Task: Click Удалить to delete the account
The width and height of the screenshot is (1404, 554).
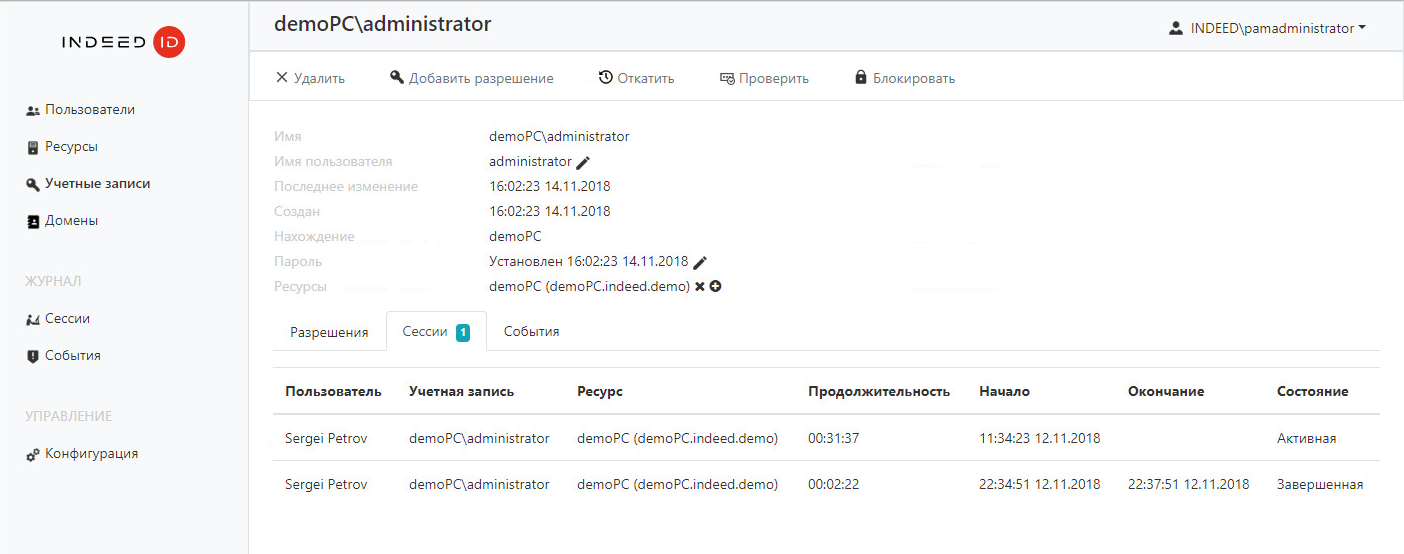Action: [x=310, y=78]
